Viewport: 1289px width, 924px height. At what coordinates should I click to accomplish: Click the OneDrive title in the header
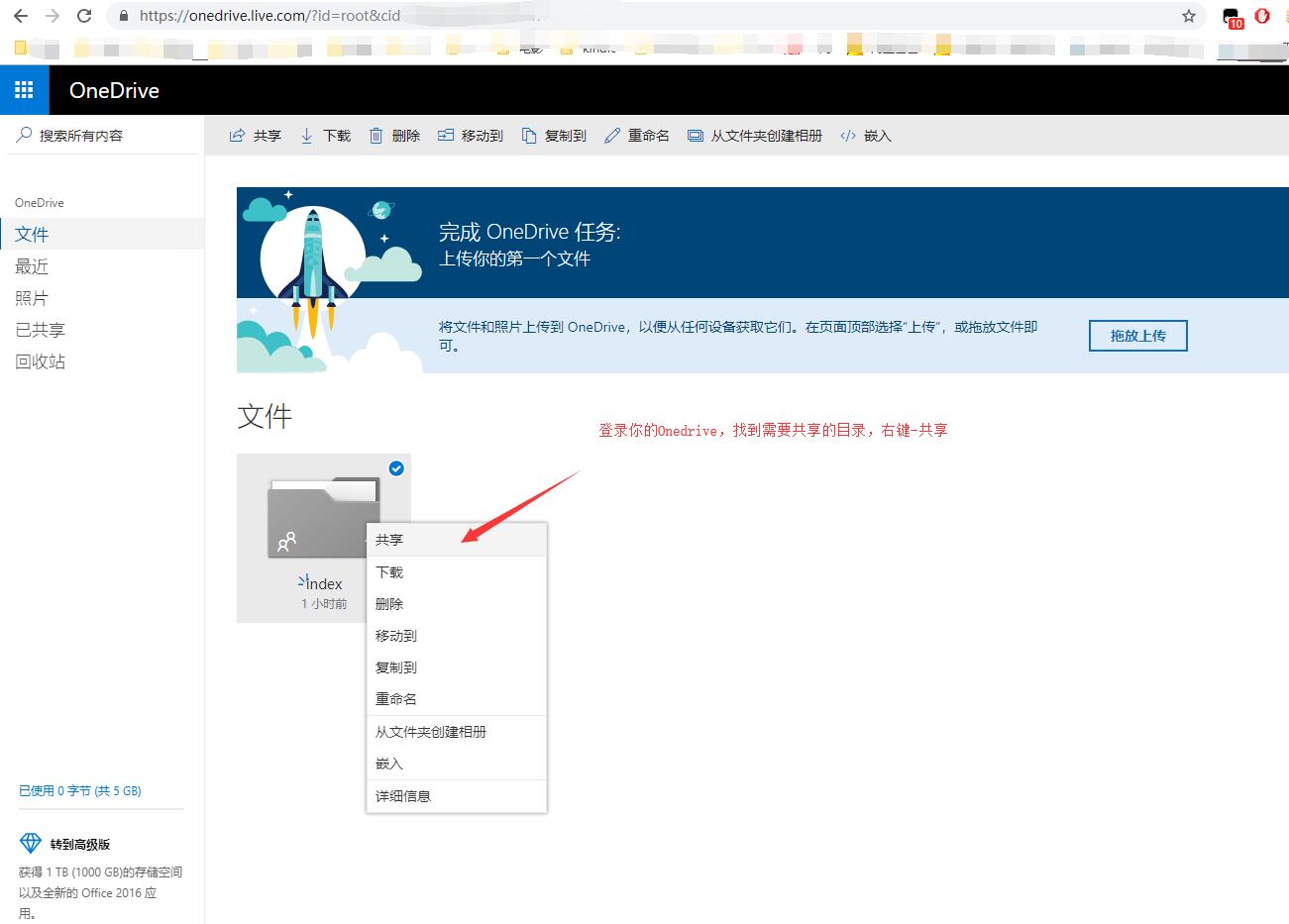click(x=114, y=90)
